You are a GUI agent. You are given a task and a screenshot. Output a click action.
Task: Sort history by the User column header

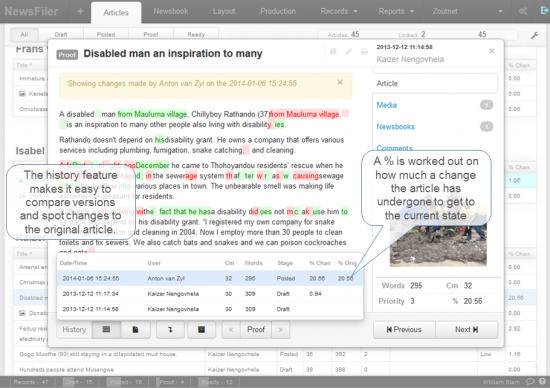(x=154, y=263)
